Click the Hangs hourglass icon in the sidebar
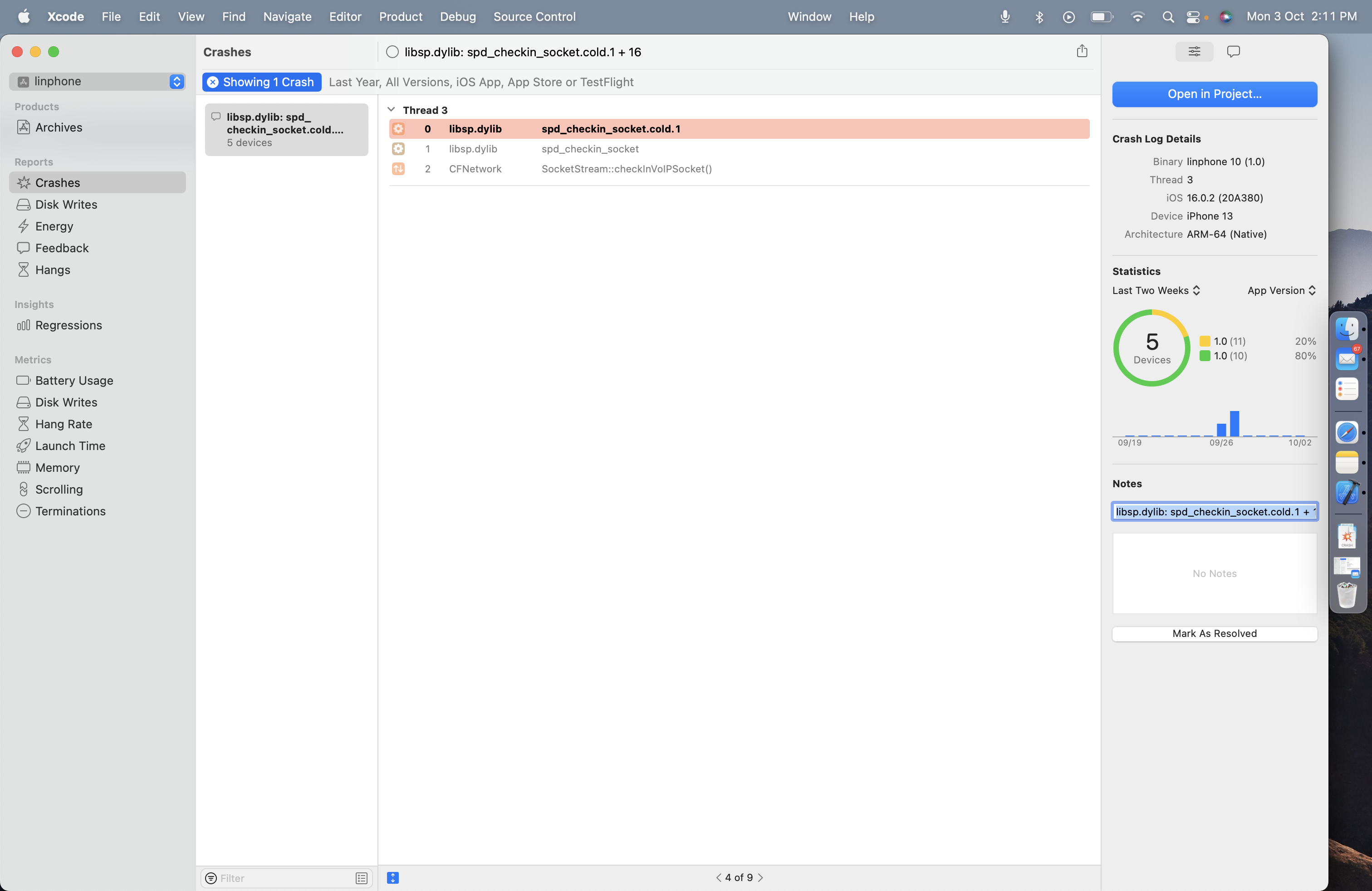The width and height of the screenshot is (1372, 891). 24,269
